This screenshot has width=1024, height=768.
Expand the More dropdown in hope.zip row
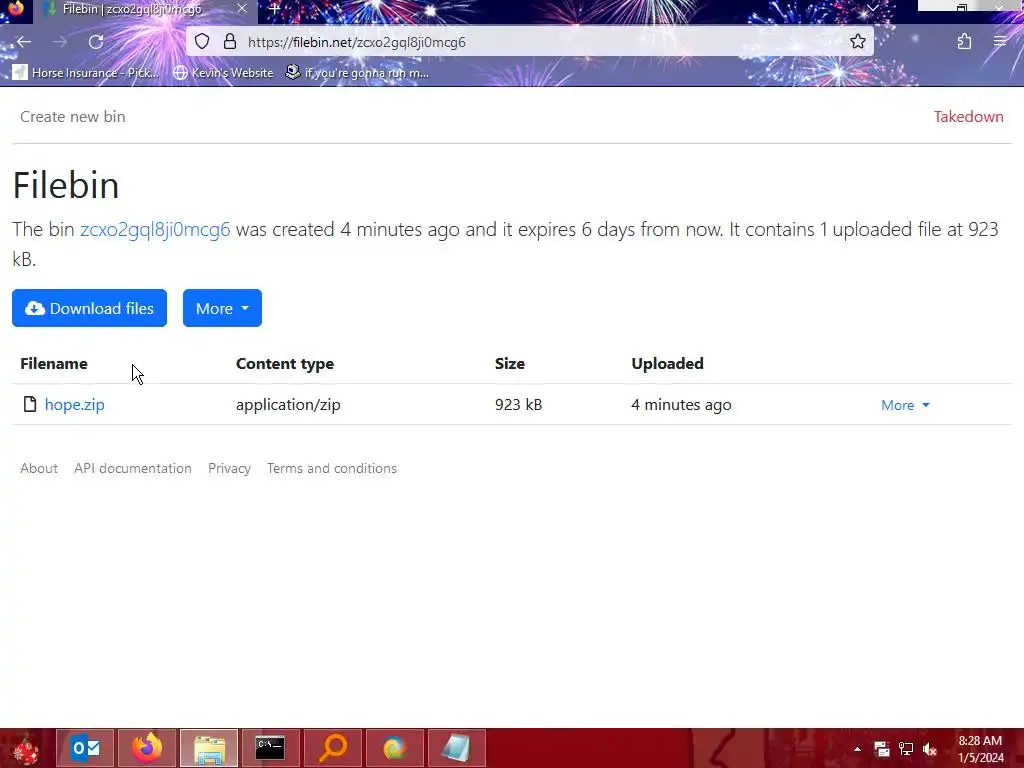click(x=905, y=405)
